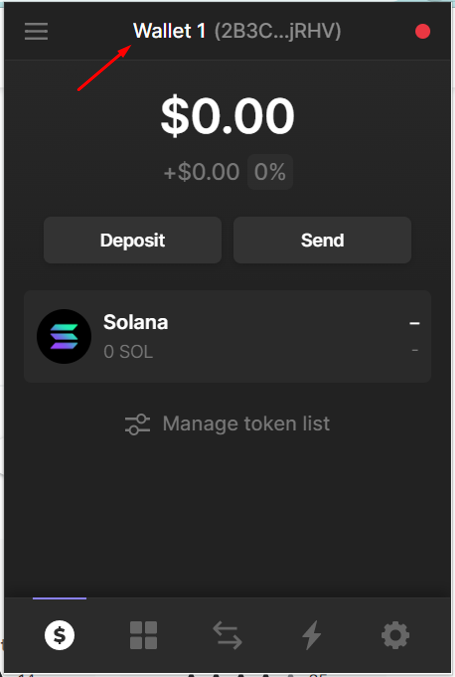Click the sliders icon beside Manage token list

(x=137, y=424)
